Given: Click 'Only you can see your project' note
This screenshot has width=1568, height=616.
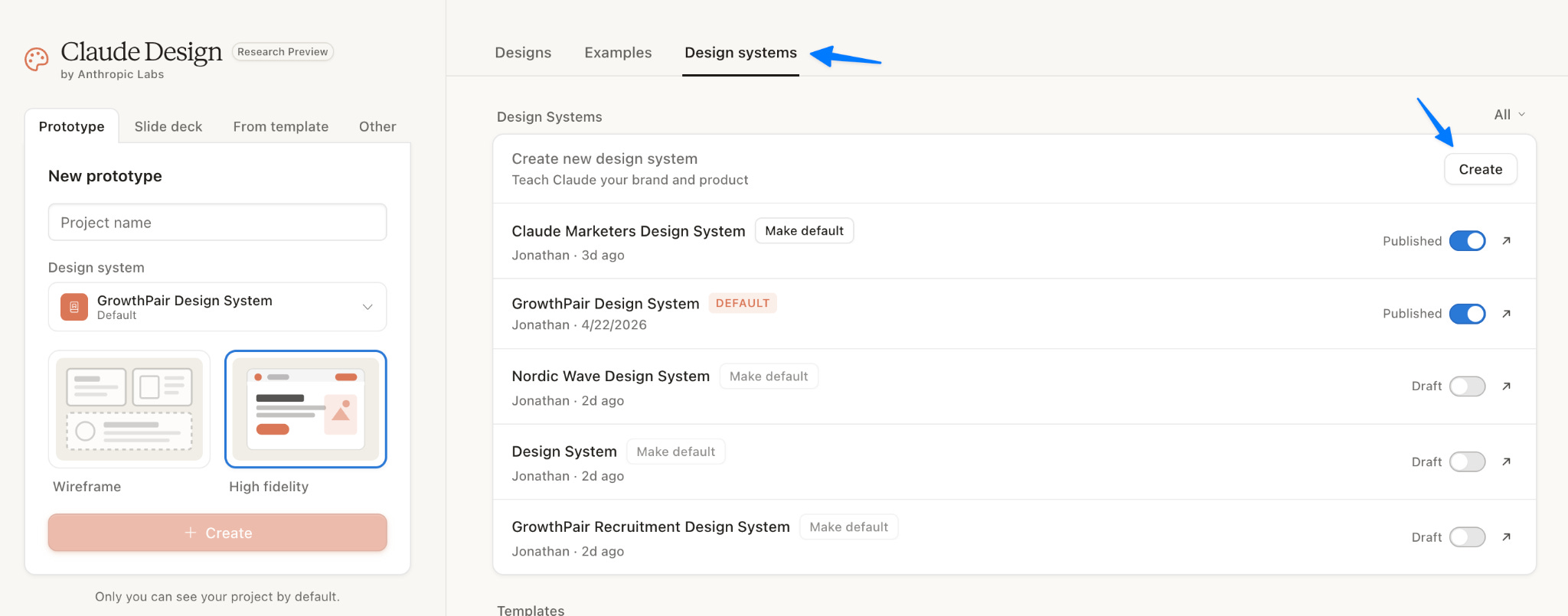Looking at the screenshot, I should [217, 597].
